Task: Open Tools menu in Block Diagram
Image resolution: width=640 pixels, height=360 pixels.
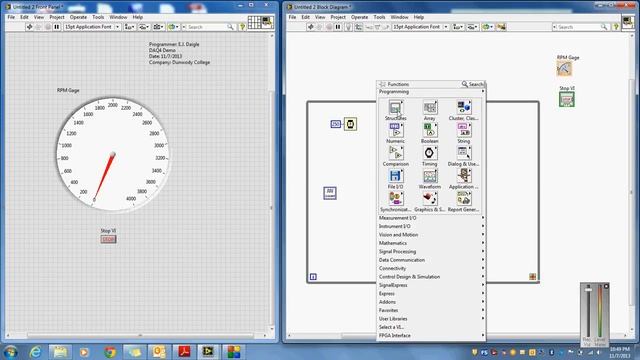Action: pyautogui.click(x=379, y=17)
